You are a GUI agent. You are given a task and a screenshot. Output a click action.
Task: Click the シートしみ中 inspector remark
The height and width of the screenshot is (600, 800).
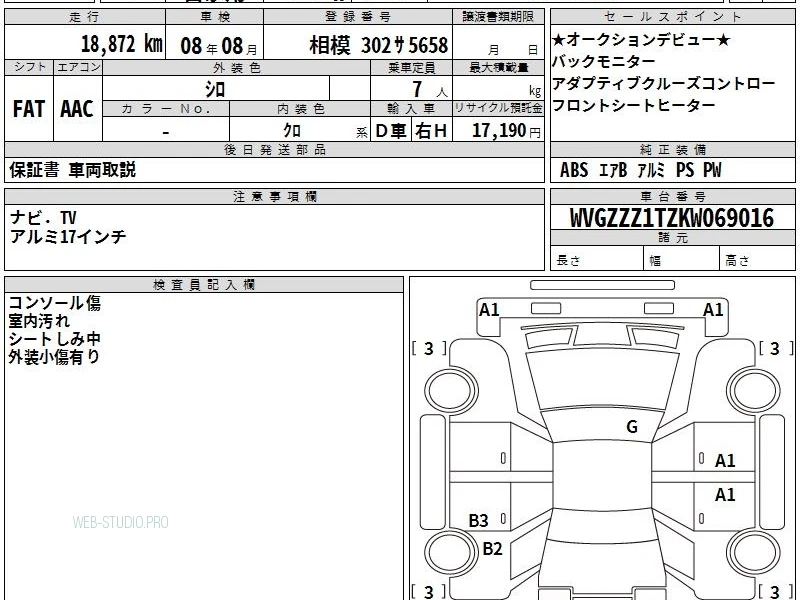pyautogui.click(x=55, y=339)
